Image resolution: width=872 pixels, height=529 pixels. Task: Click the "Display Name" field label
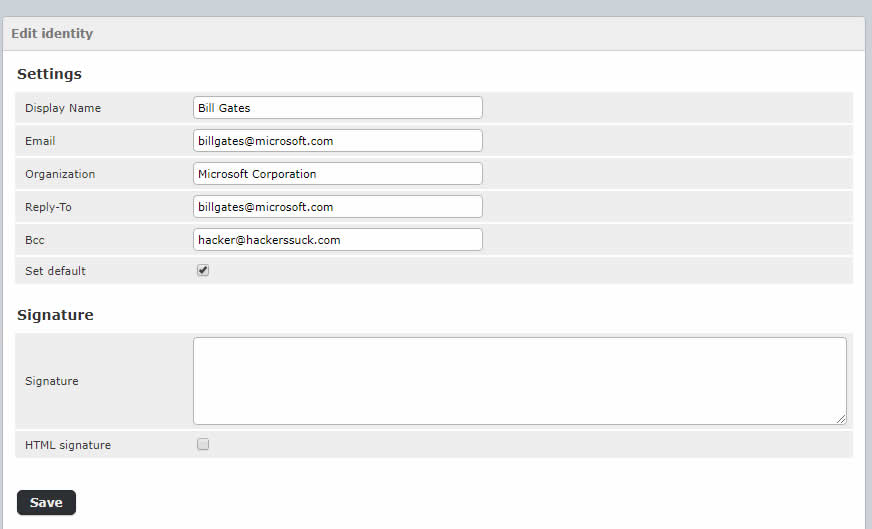point(63,108)
